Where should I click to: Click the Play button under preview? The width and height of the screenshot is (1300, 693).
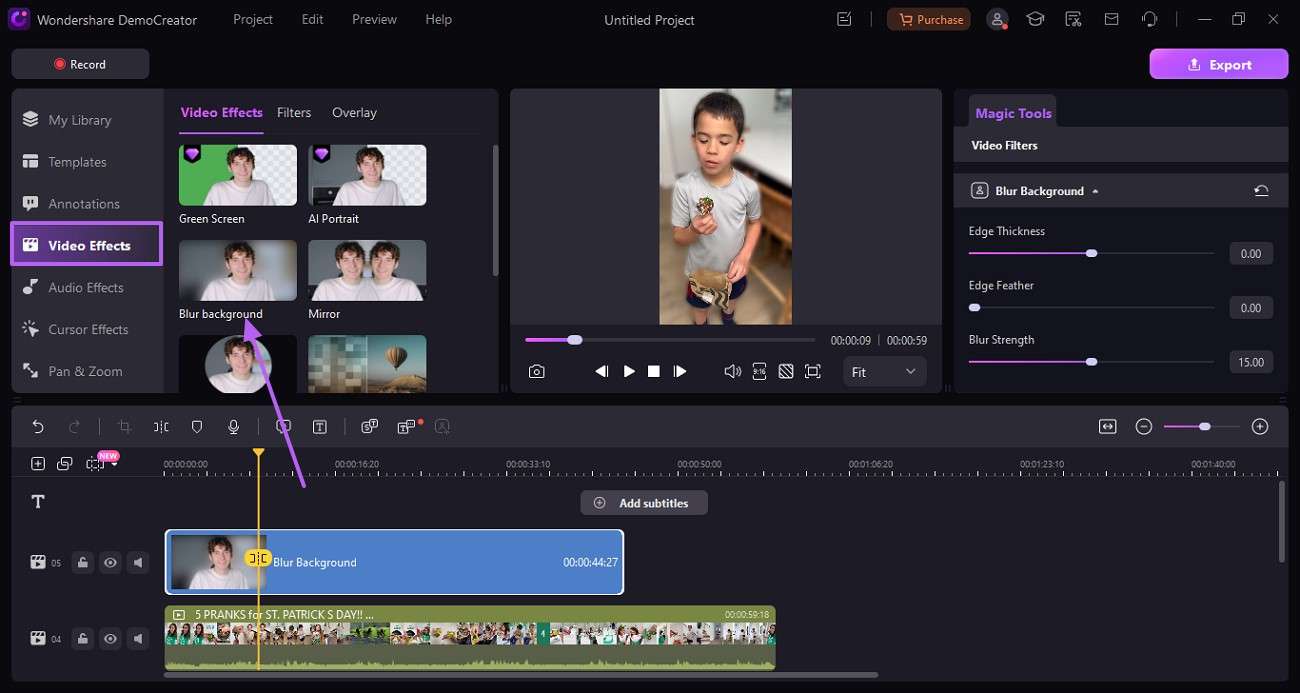[629, 371]
